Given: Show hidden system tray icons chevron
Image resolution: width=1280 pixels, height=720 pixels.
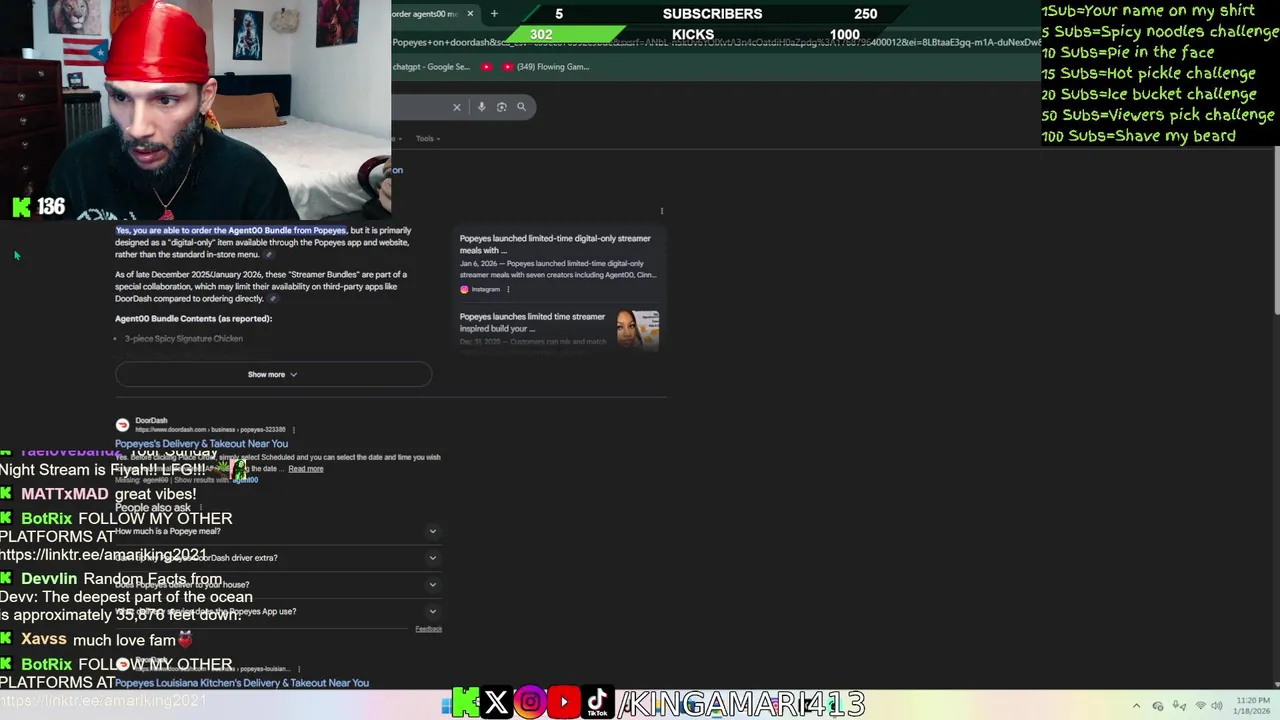Looking at the screenshot, I should (x=1136, y=706).
